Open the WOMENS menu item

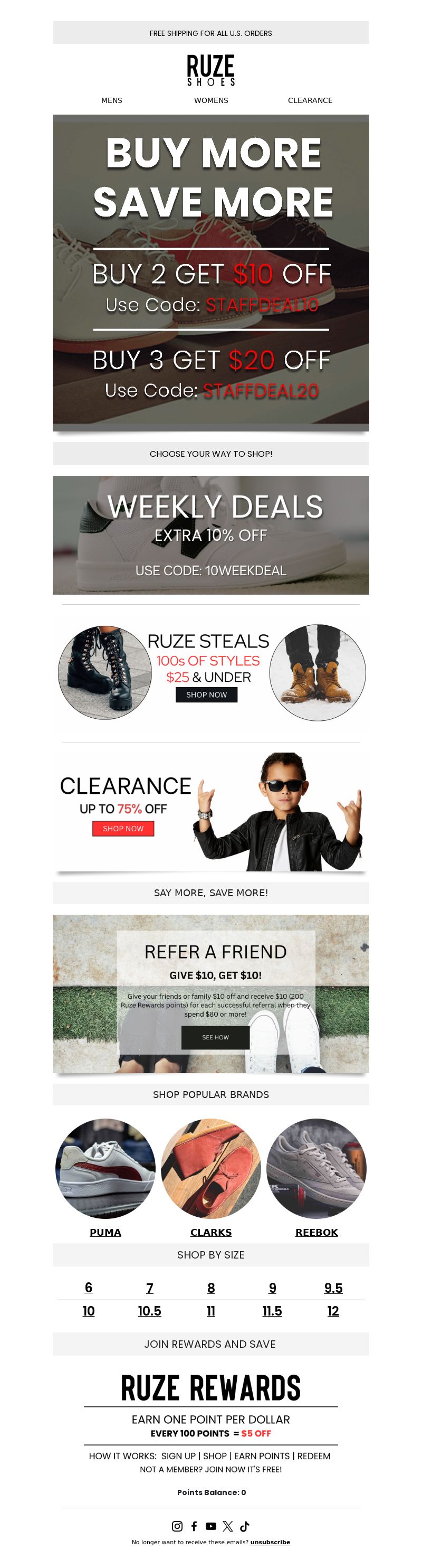click(x=211, y=100)
